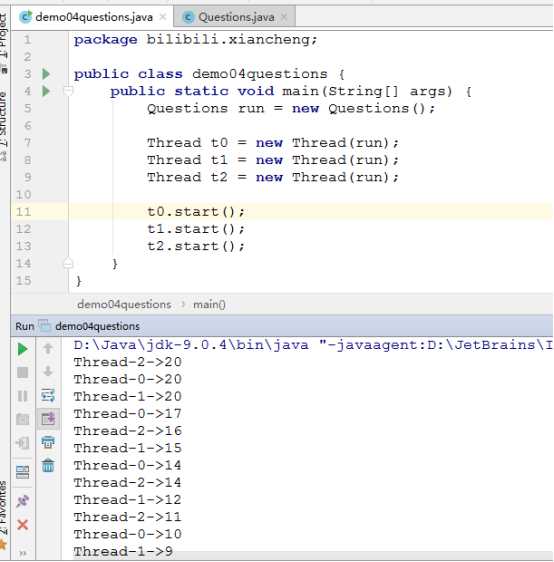Toggle Scroll to End of console

[48, 419]
